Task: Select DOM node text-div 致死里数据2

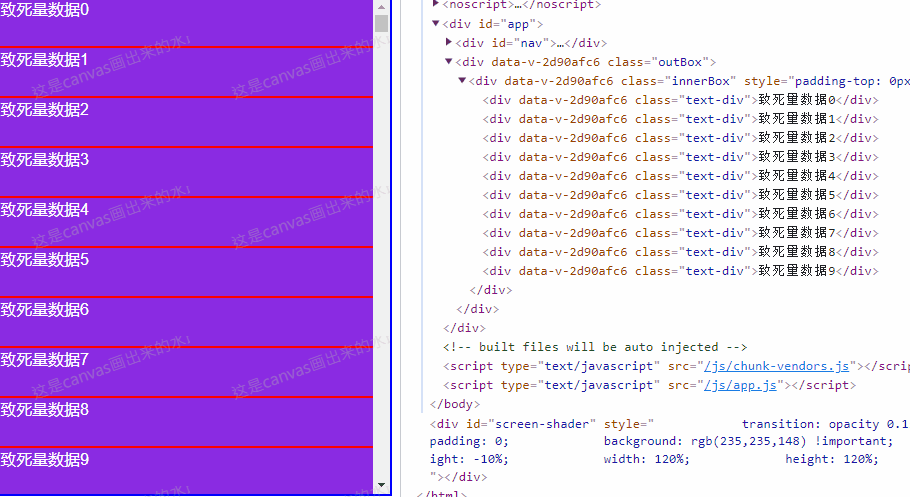Action: coord(680,138)
